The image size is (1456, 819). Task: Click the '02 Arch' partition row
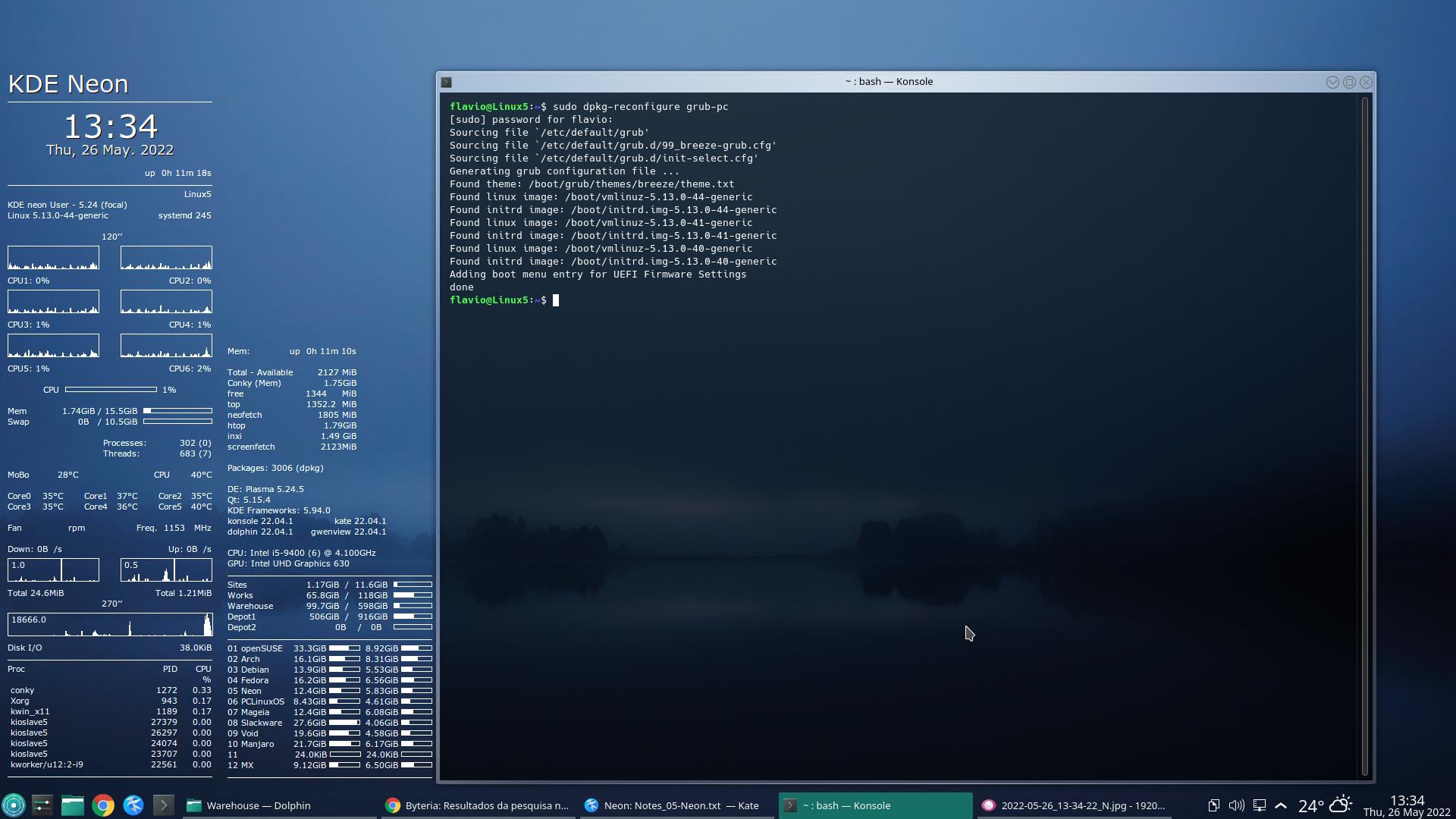click(330, 660)
